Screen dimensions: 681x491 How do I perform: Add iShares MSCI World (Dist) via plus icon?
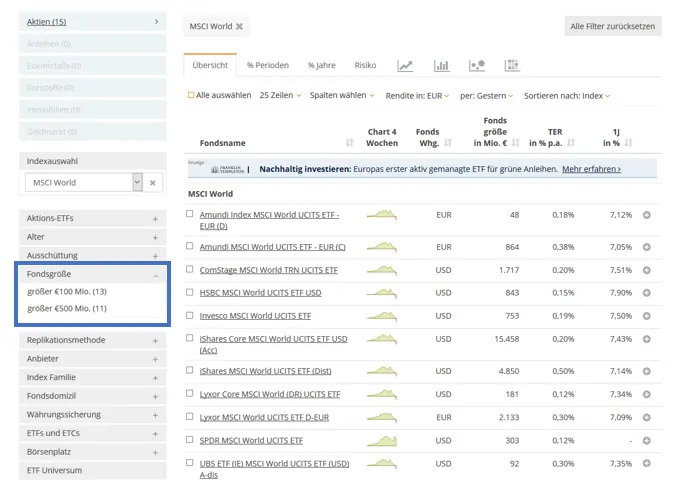[647, 371]
